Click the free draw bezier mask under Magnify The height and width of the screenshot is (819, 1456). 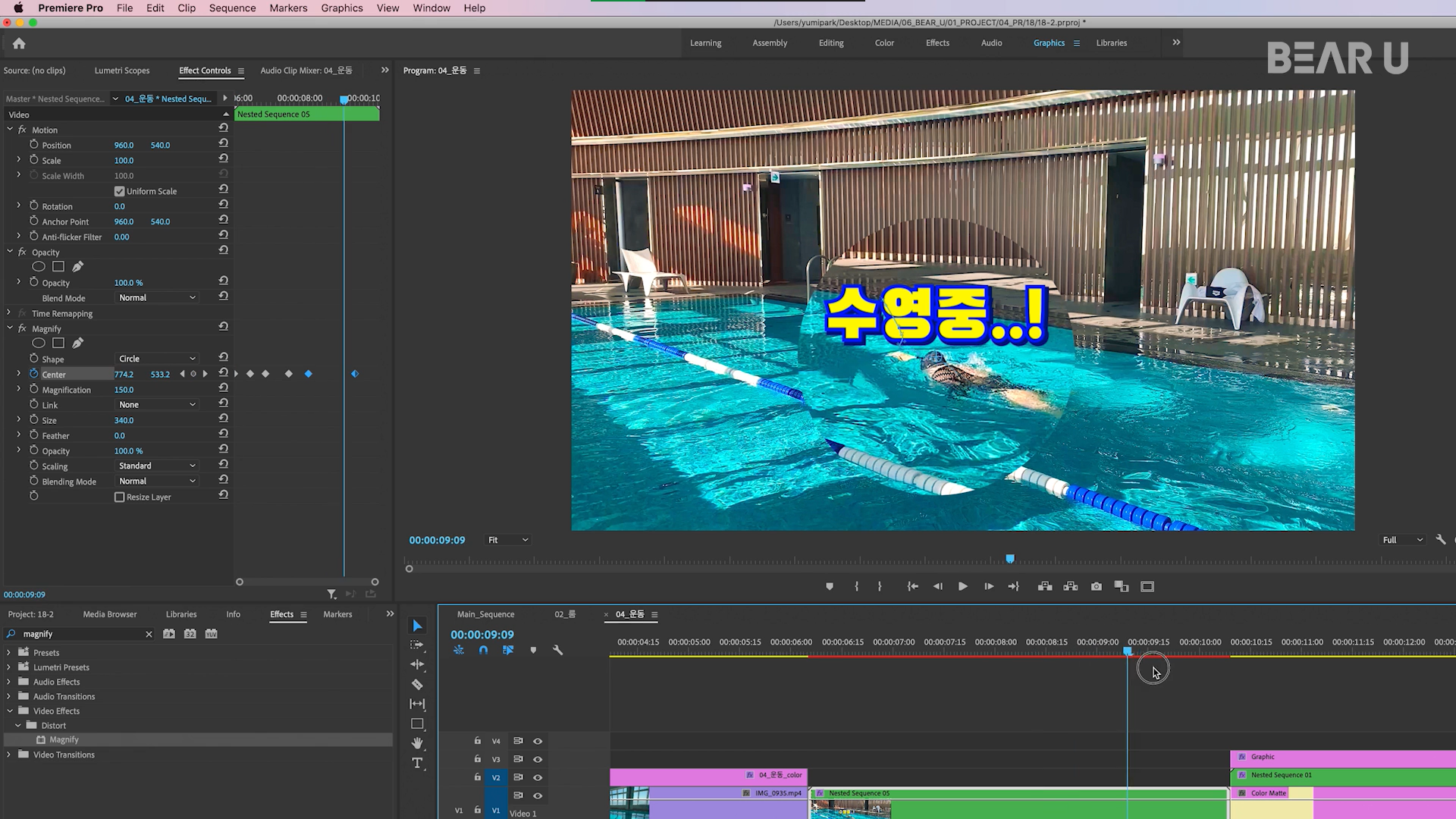point(77,343)
